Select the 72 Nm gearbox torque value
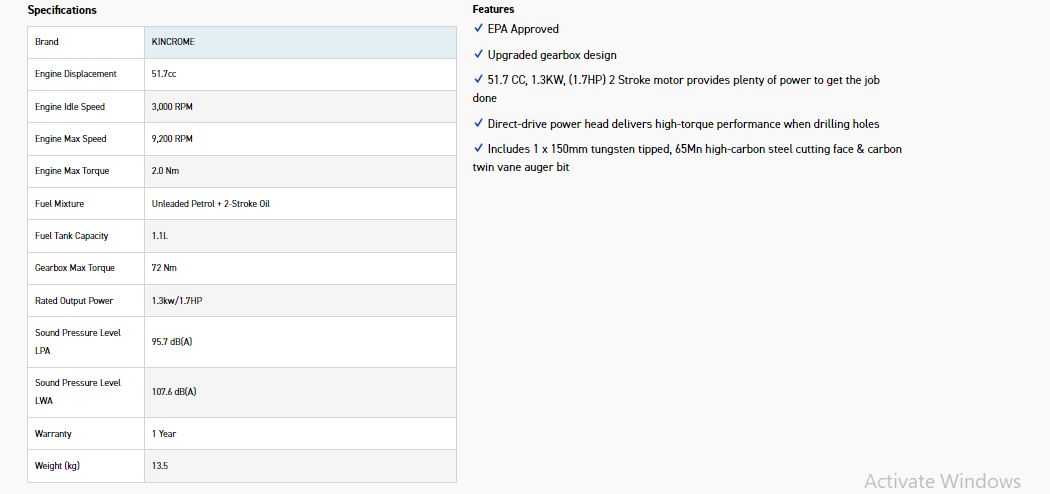This screenshot has width=1050, height=494. (x=164, y=268)
